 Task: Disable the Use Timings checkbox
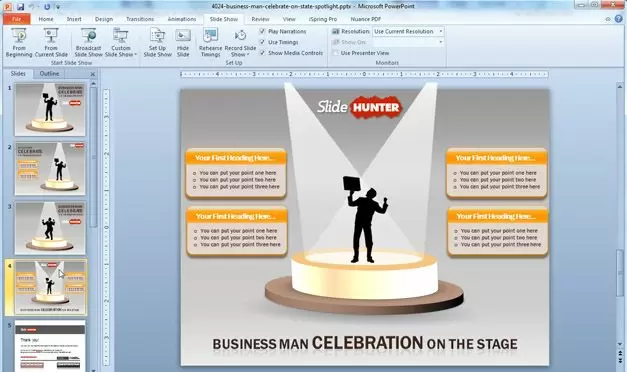pyautogui.click(x=262, y=42)
